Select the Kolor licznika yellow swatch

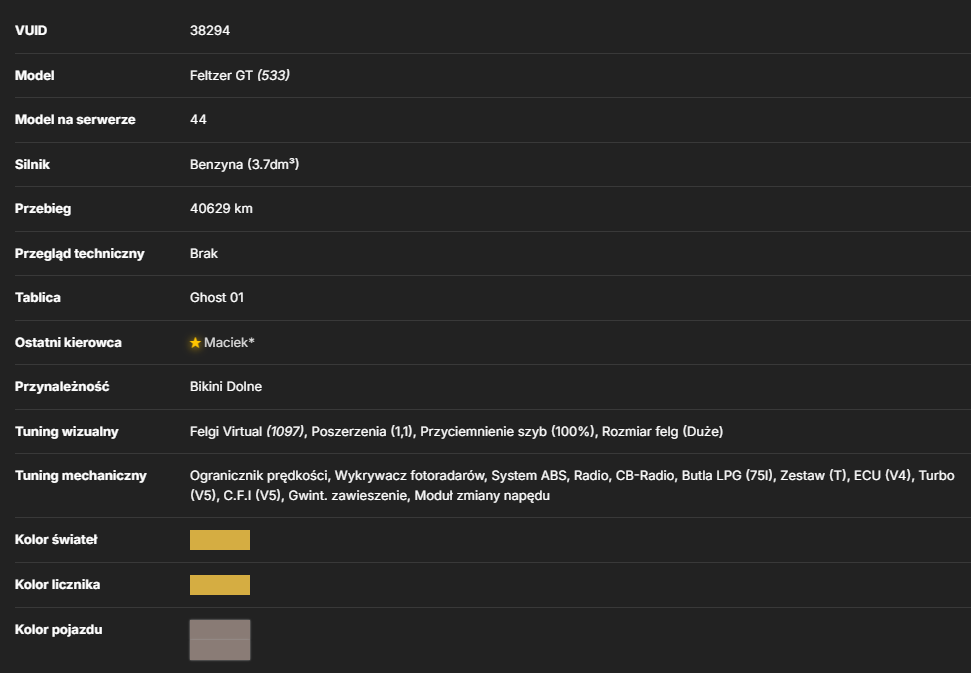click(220, 585)
